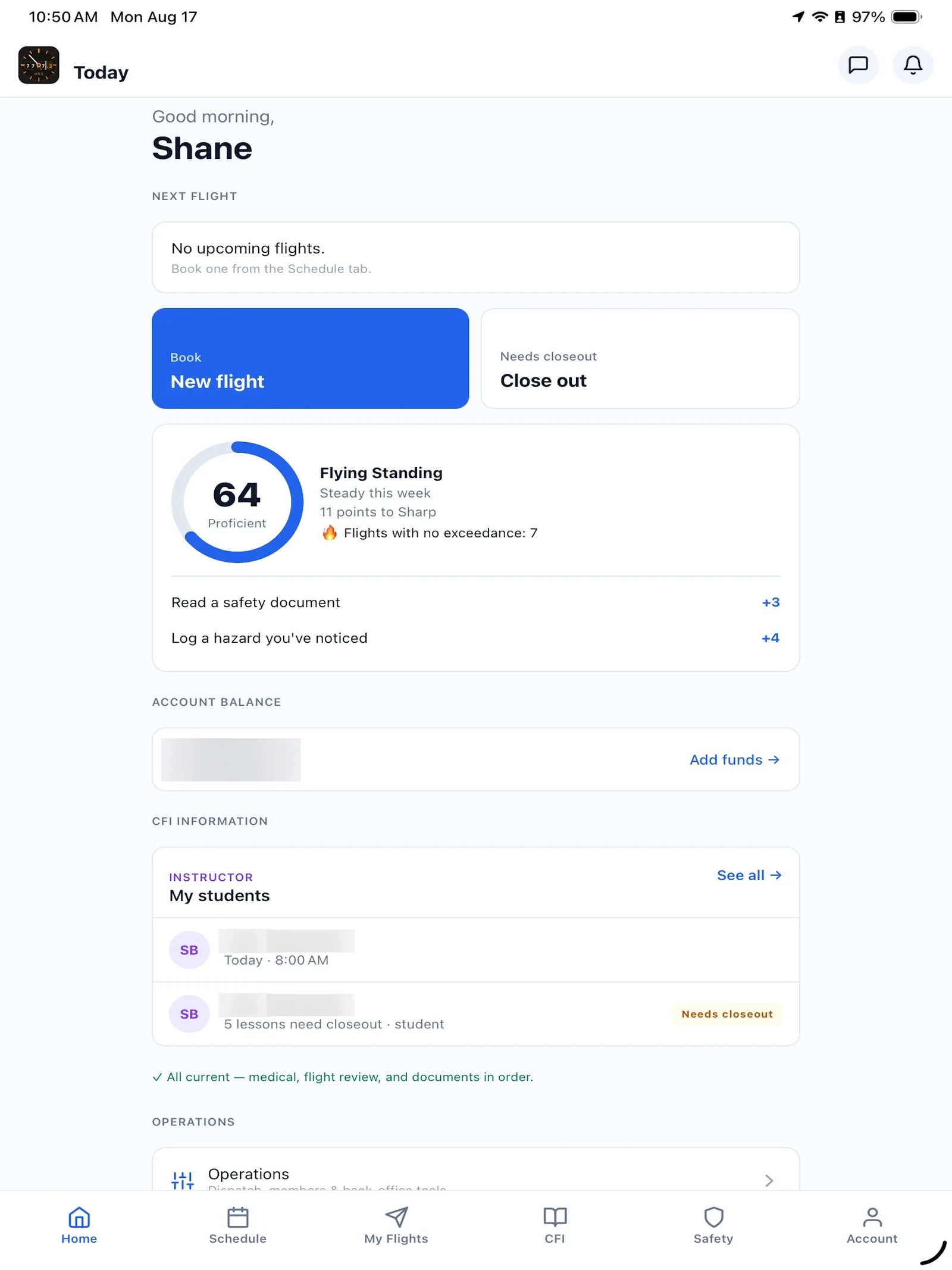Book a New flight
Image resolution: width=952 pixels, height=1270 pixels.
coord(310,358)
